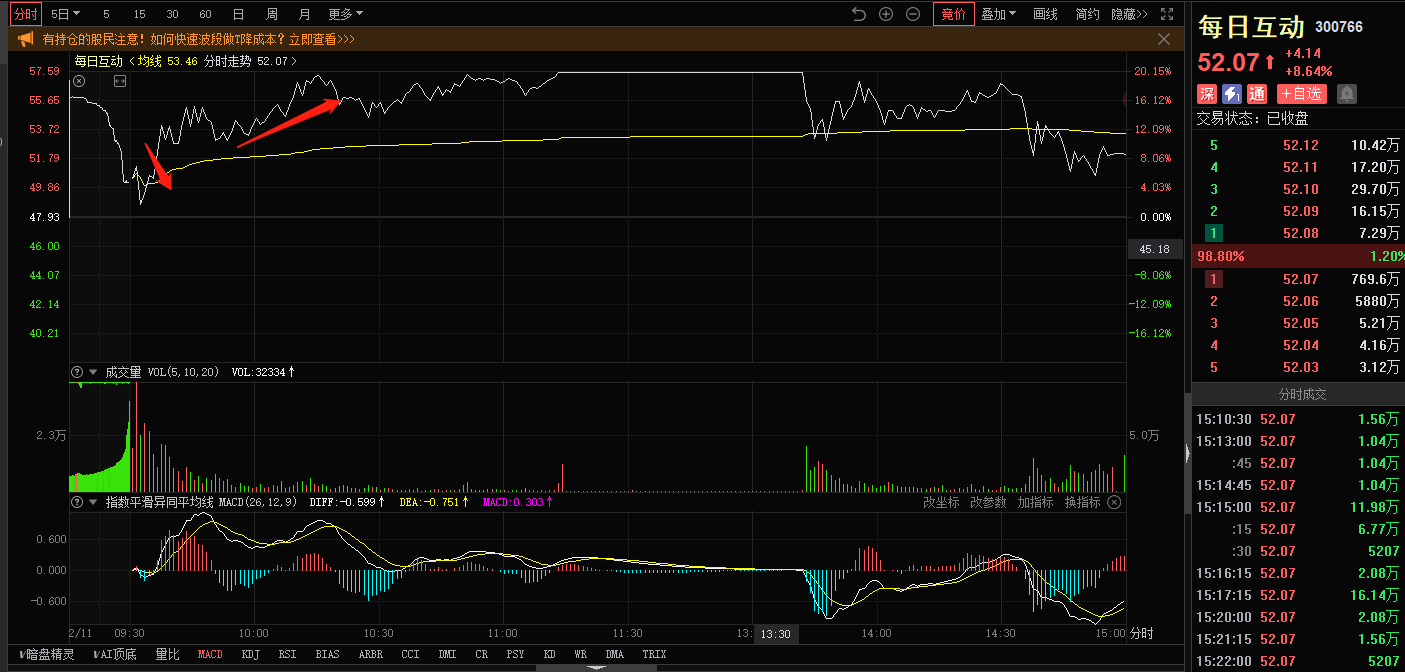Click the horizontal stretch icon on chart

pos(120,81)
